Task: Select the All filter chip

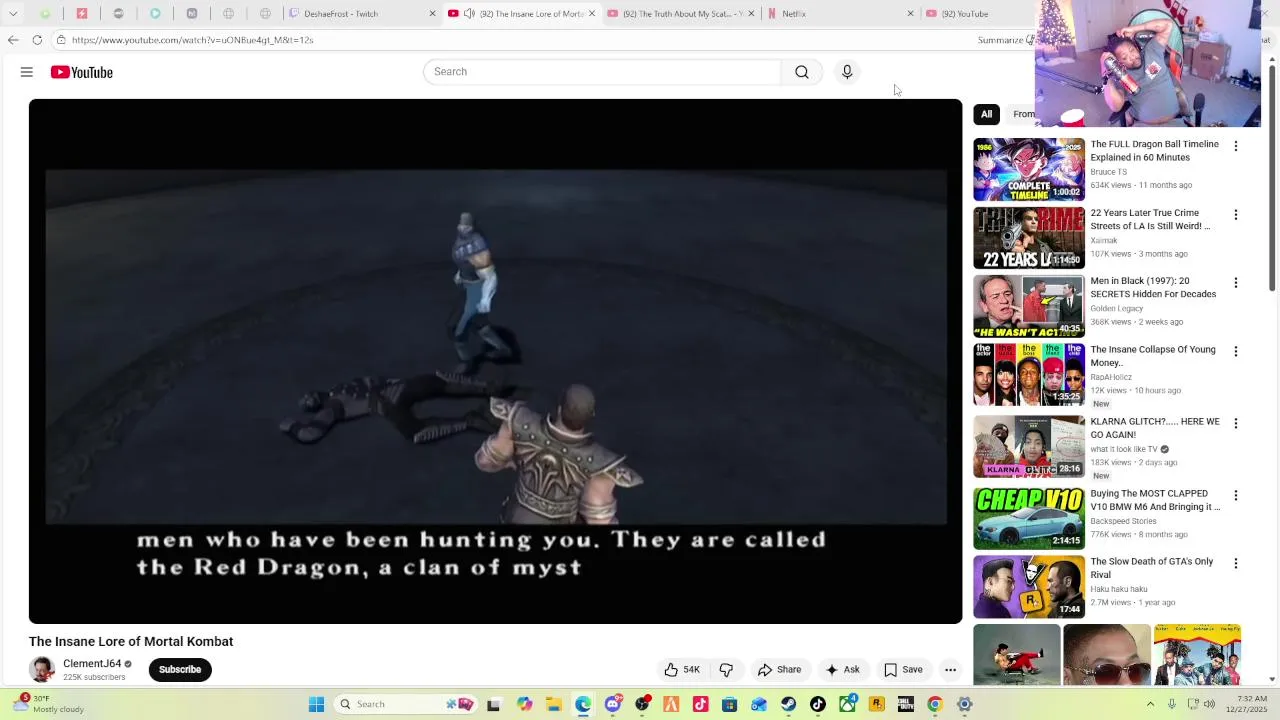Action: coord(986,114)
